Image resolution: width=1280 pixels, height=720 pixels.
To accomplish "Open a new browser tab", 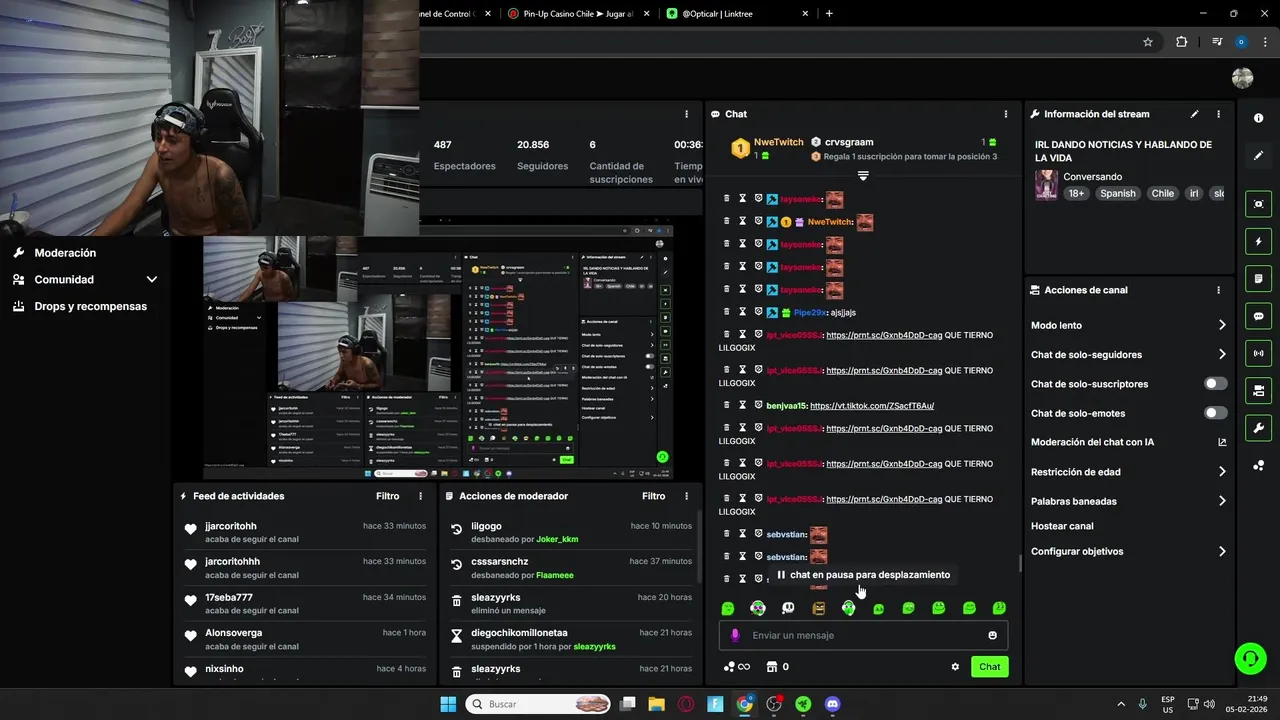I will 829,14.
